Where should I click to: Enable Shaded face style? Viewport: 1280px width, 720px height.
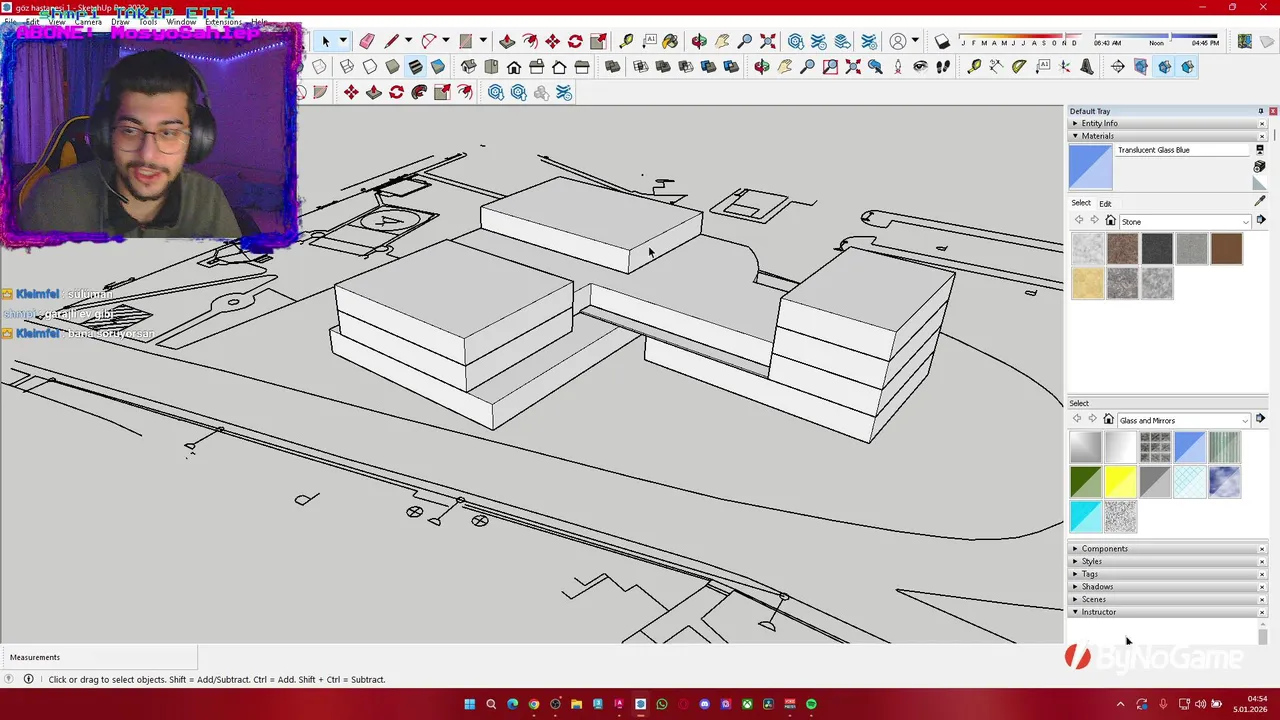coord(392,67)
